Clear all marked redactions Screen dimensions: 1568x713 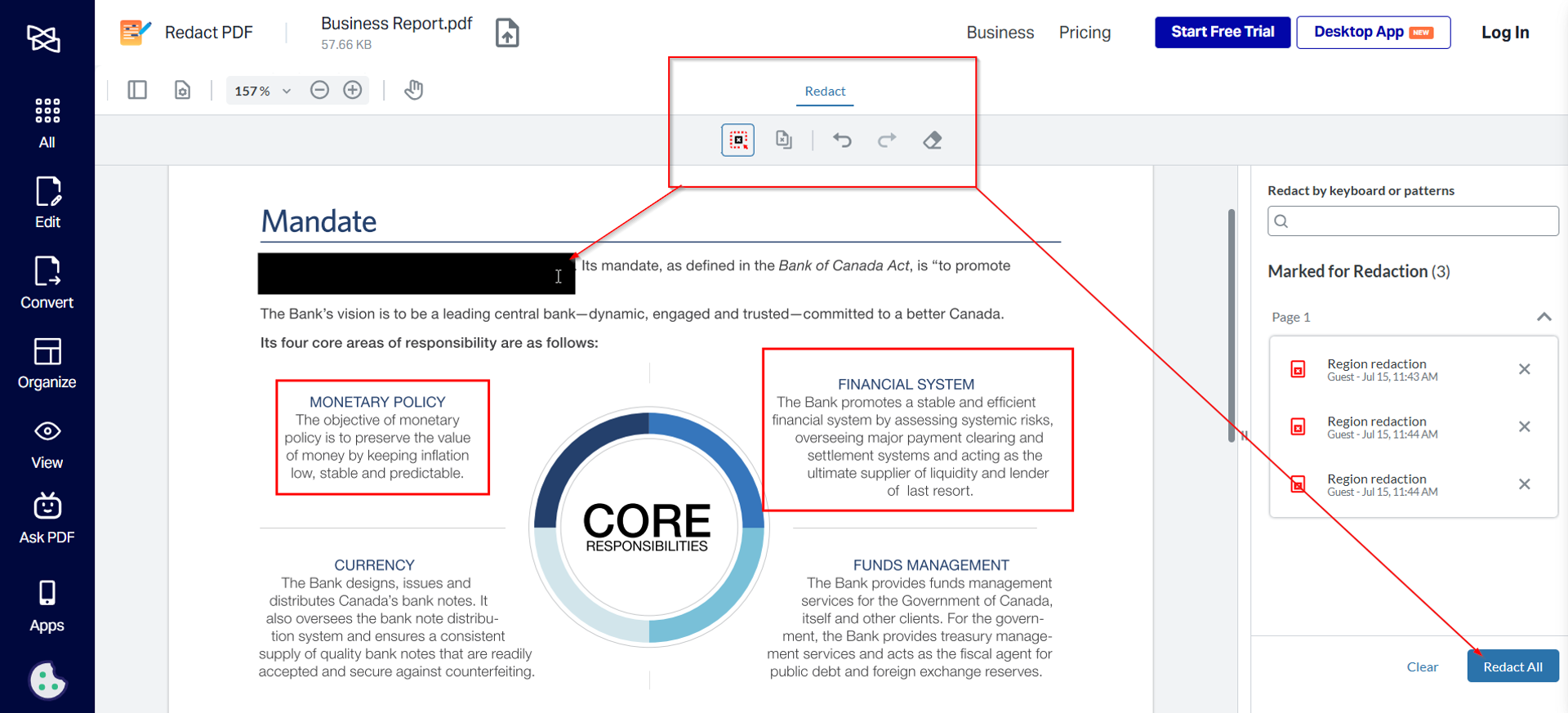click(x=1422, y=667)
